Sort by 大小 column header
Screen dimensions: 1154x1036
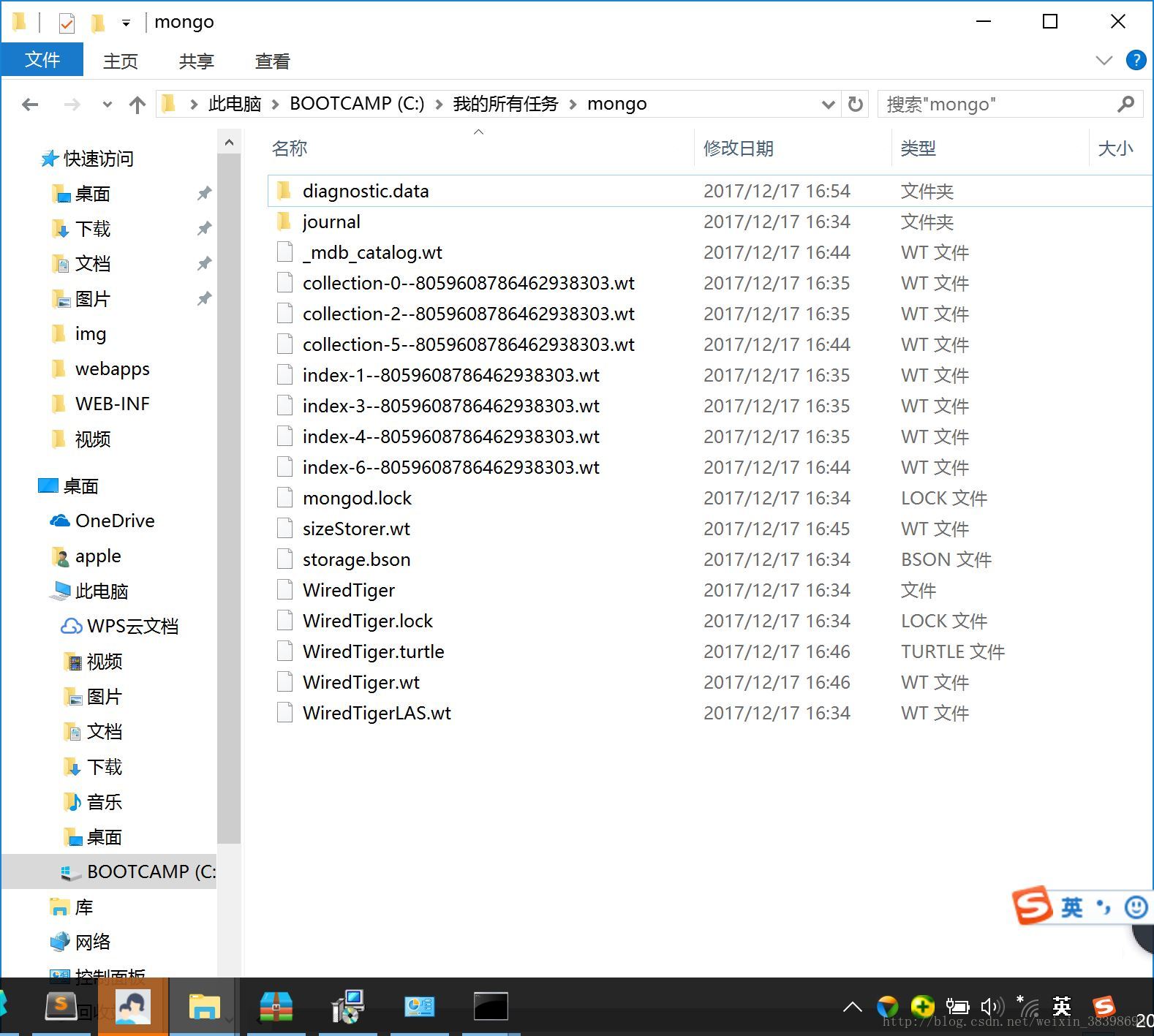[1115, 148]
